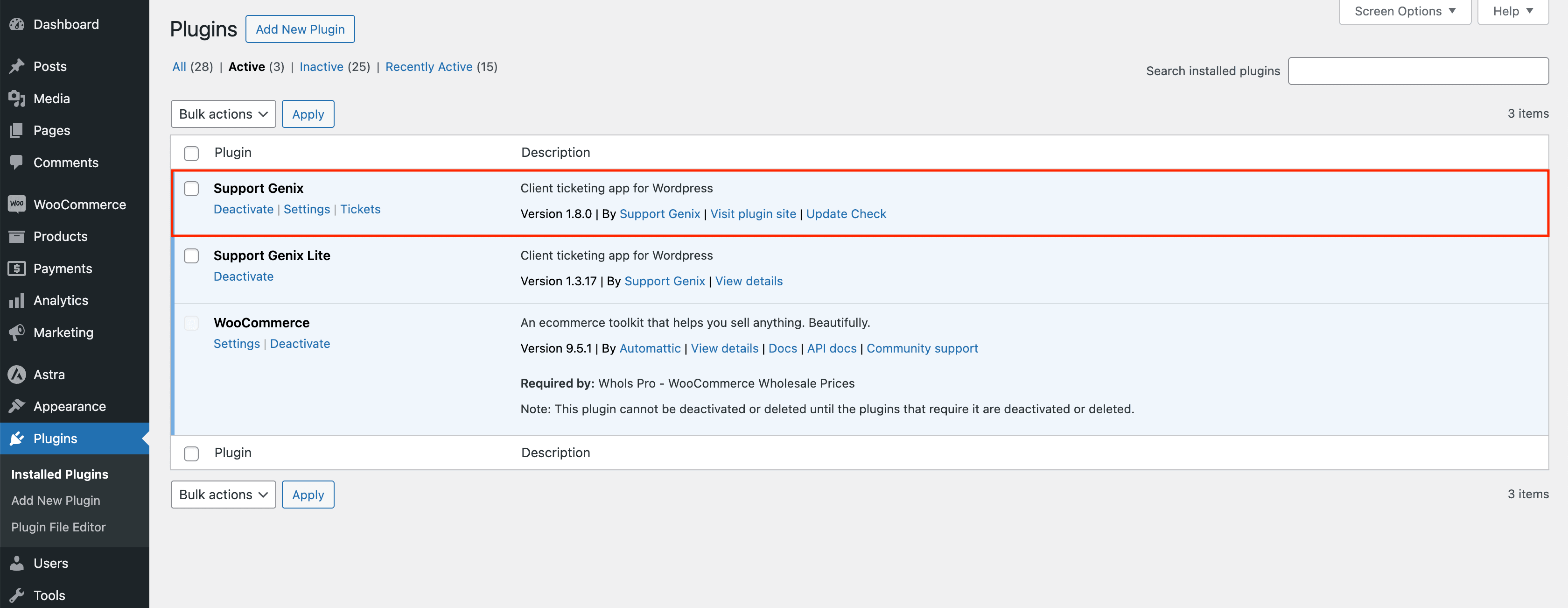Image resolution: width=1568 pixels, height=608 pixels.
Task: Open Installed Plugins from the sidebar submenu
Action: 59,474
